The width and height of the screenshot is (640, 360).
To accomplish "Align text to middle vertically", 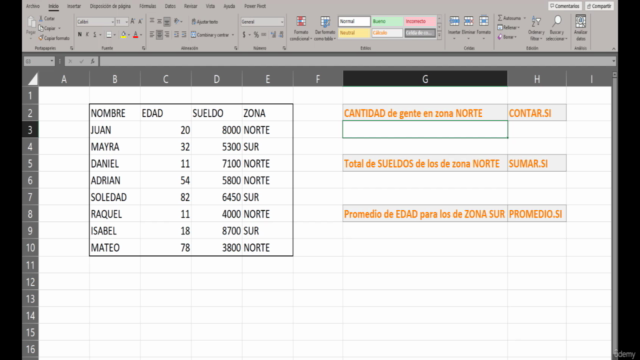I will (x=159, y=21).
